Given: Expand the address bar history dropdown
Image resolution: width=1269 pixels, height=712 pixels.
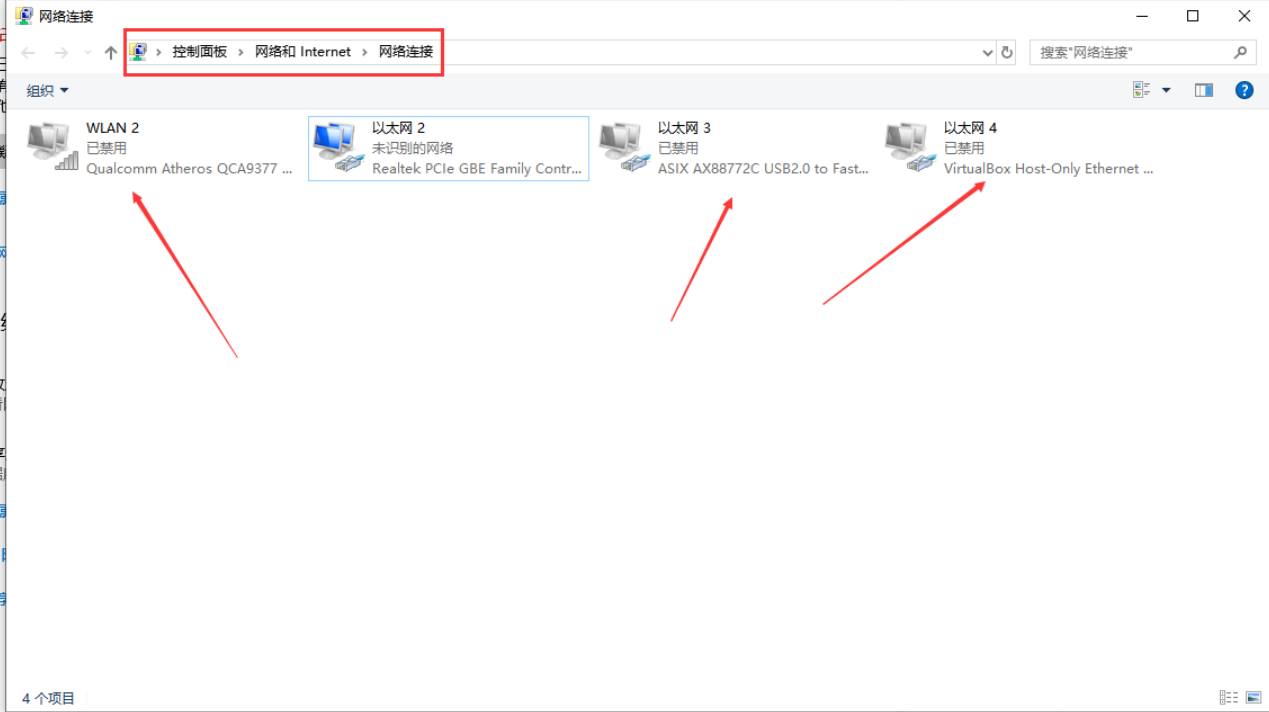Looking at the screenshot, I should click(x=988, y=52).
